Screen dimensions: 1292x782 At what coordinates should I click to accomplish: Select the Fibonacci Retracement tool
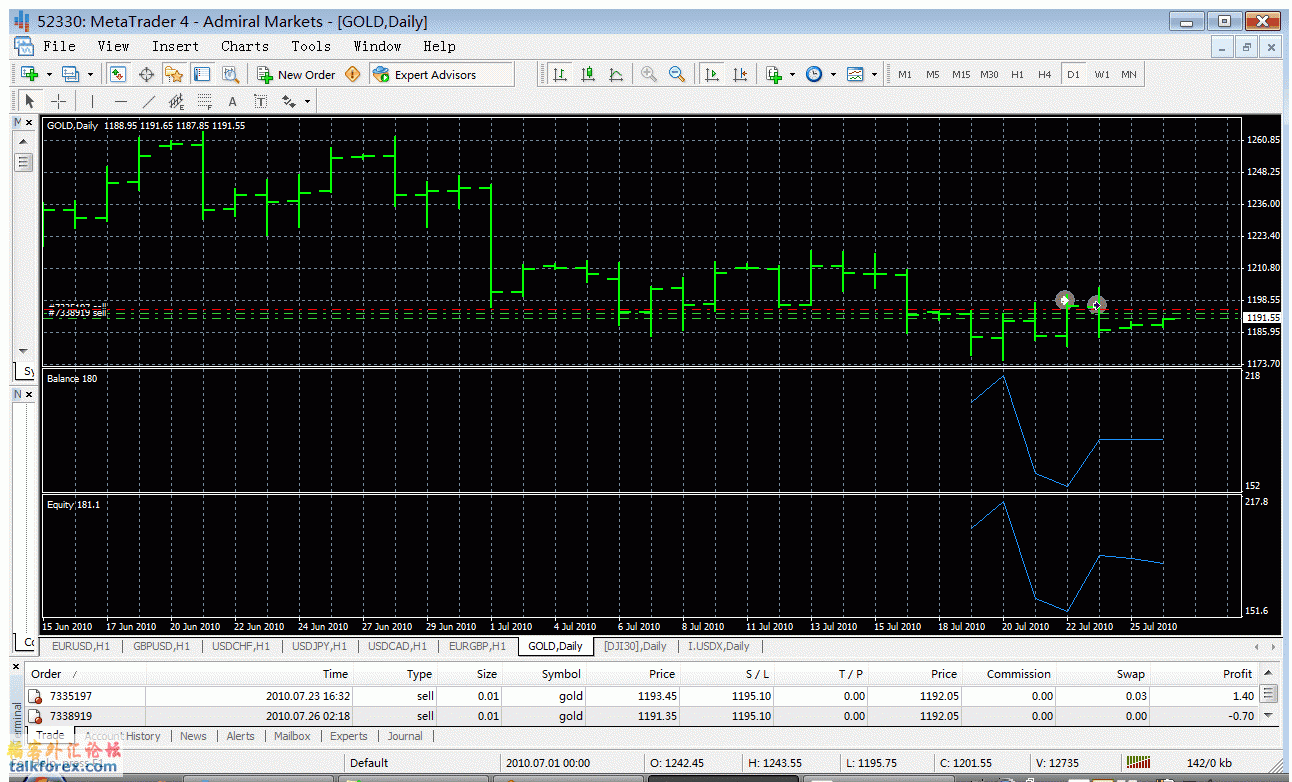coord(205,101)
